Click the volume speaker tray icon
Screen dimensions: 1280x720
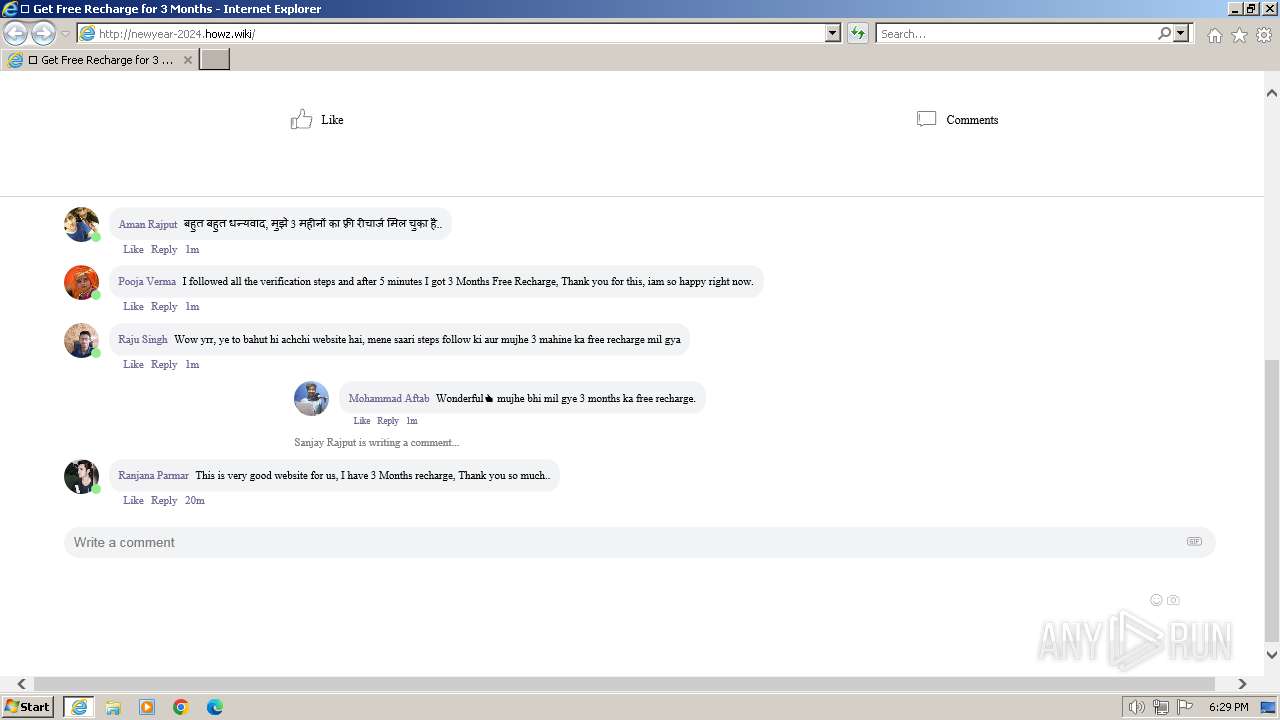click(1136, 707)
